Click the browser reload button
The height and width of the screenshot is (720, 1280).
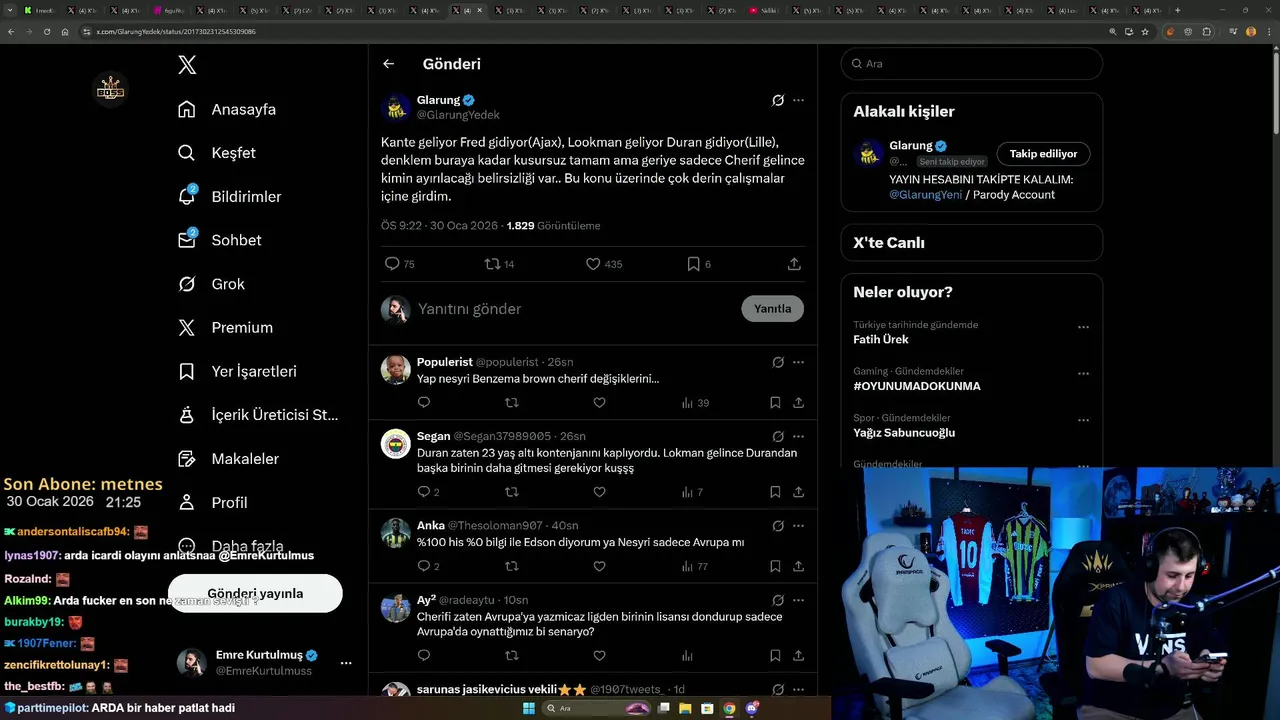(x=46, y=32)
